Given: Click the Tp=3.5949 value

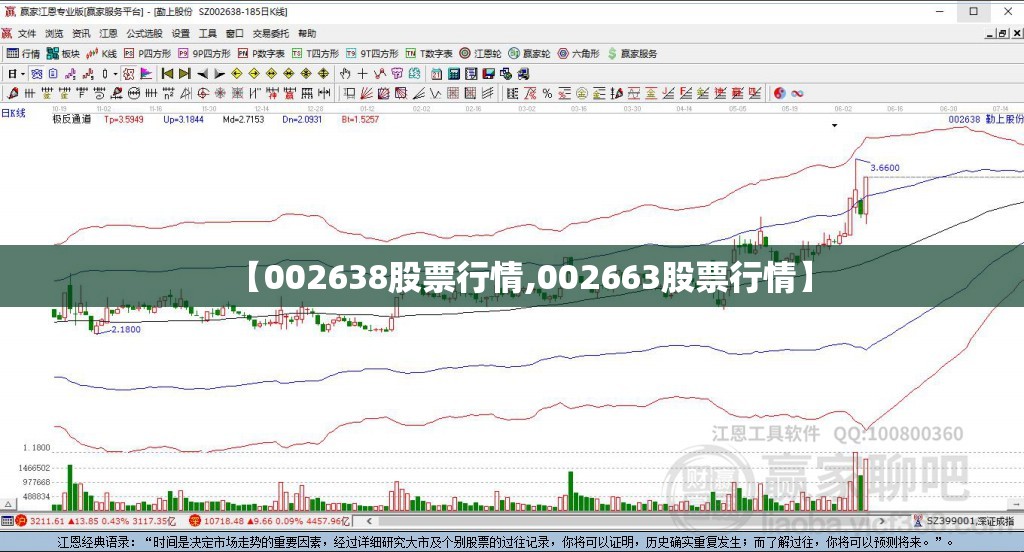Looking at the screenshot, I should (x=123, y=120).
